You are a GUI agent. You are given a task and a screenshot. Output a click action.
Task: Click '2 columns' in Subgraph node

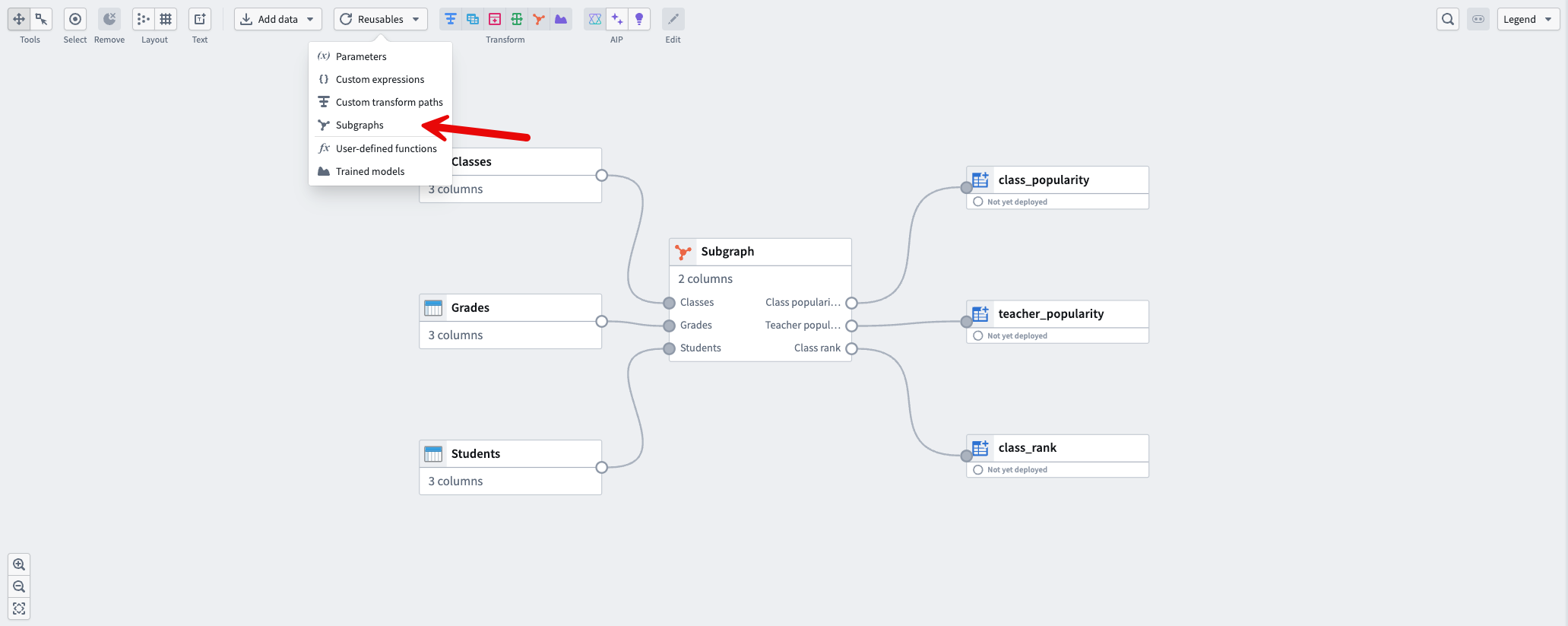click(705, 279)
